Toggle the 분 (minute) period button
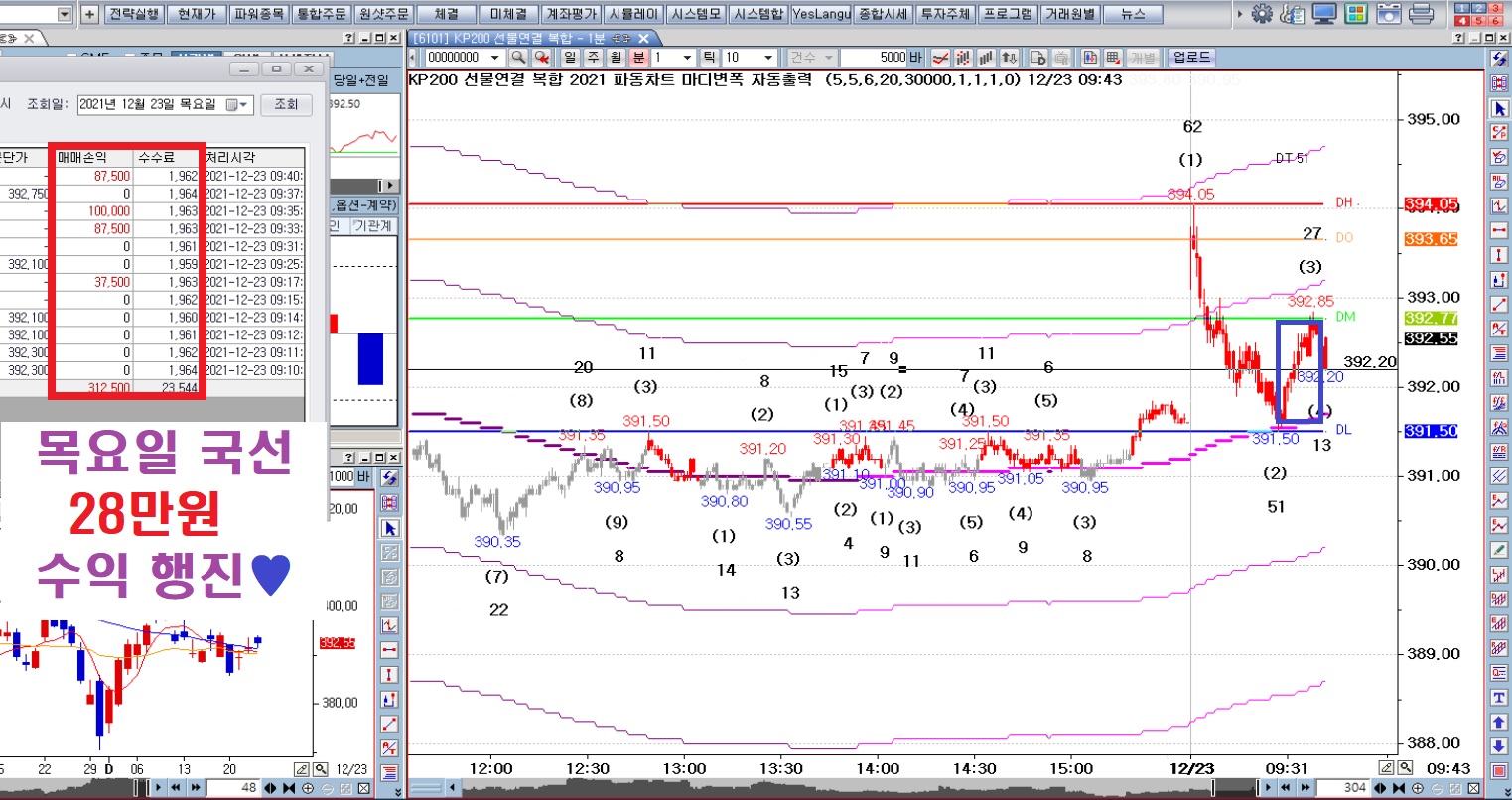This screenshot has width=1512, height=800. point(638,58)
